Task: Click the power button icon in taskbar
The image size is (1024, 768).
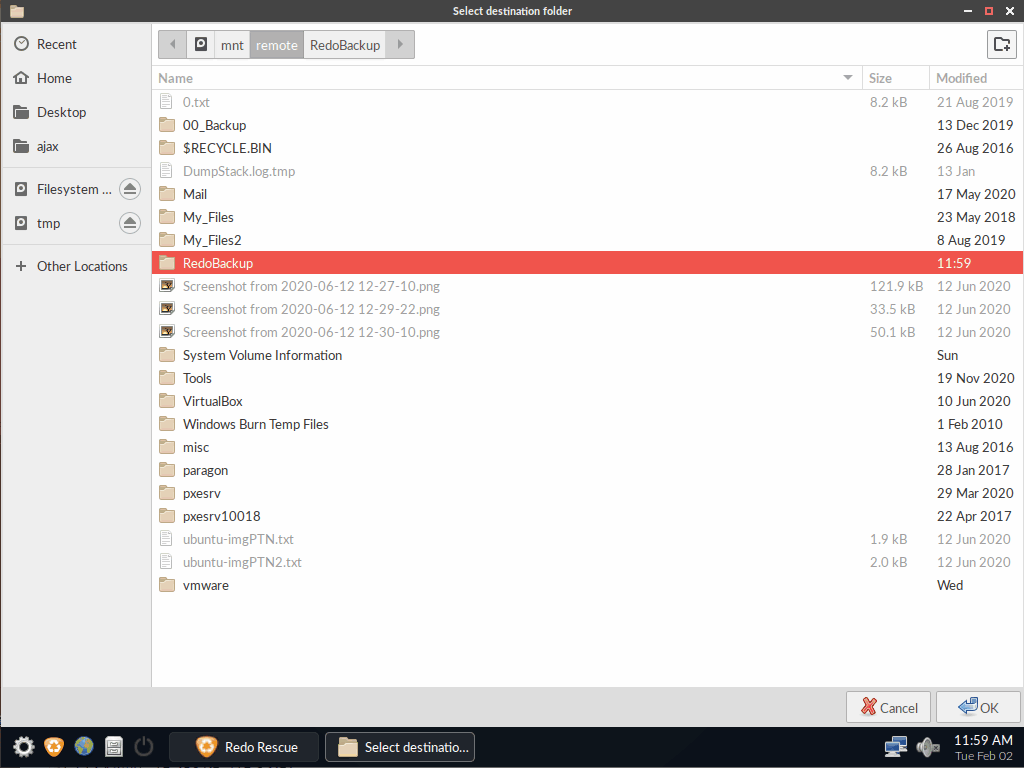Action: [x=144, y=746]
